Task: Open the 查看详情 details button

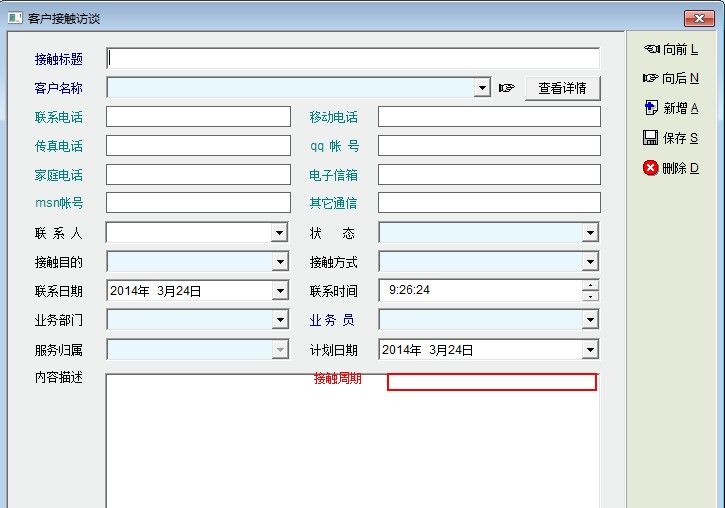Action: coord(562,88)
